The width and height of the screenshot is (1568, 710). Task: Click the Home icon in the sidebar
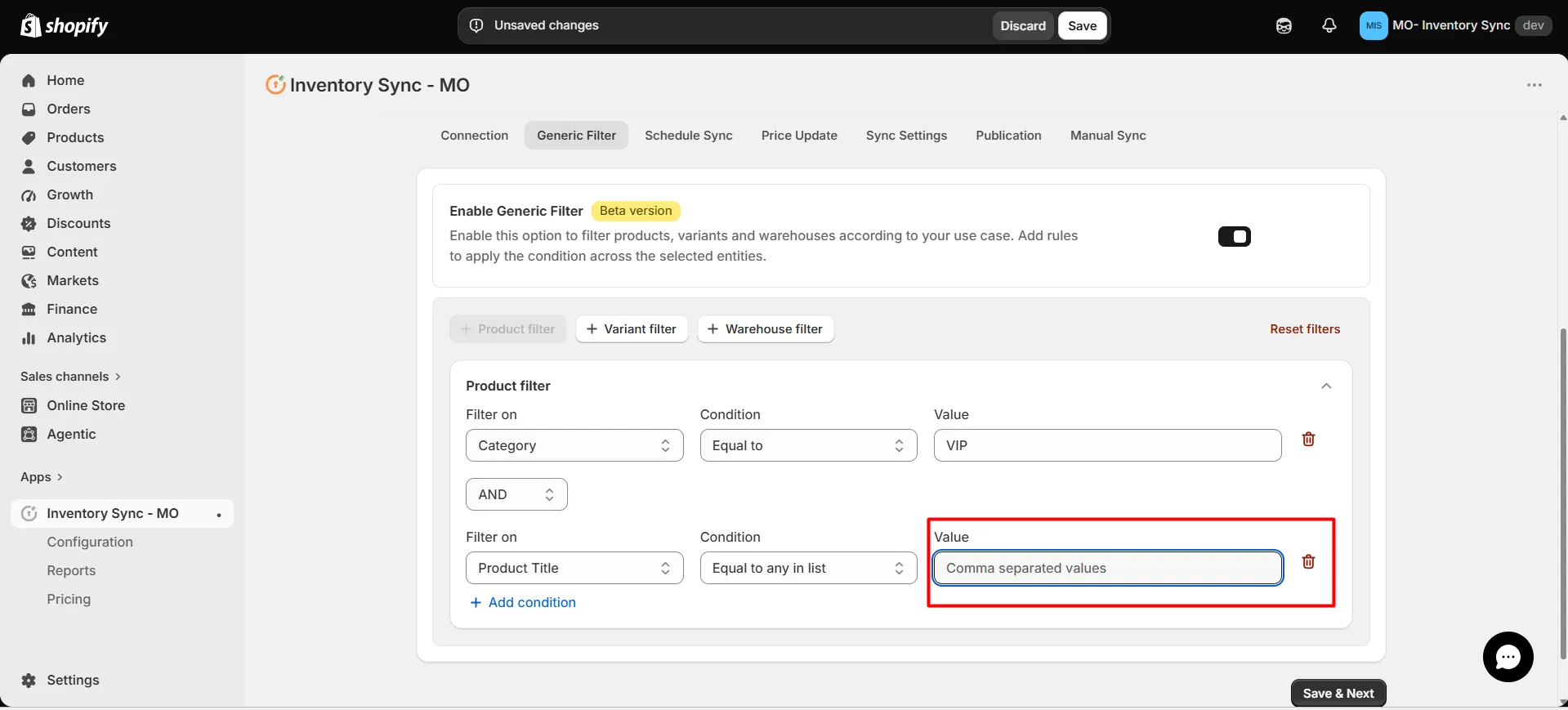click(29, 80)
